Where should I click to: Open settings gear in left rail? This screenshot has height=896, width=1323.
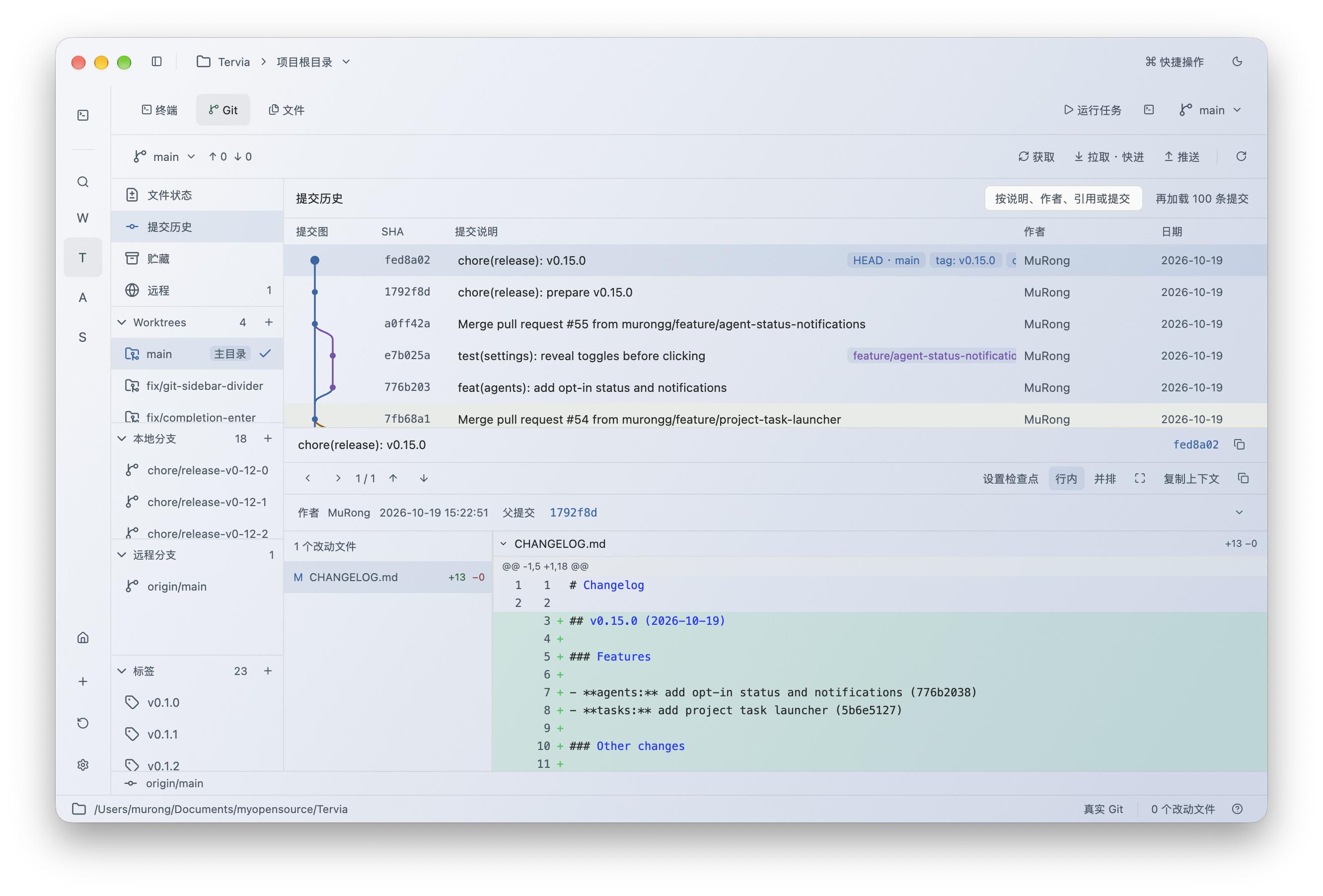pos(83,764)
